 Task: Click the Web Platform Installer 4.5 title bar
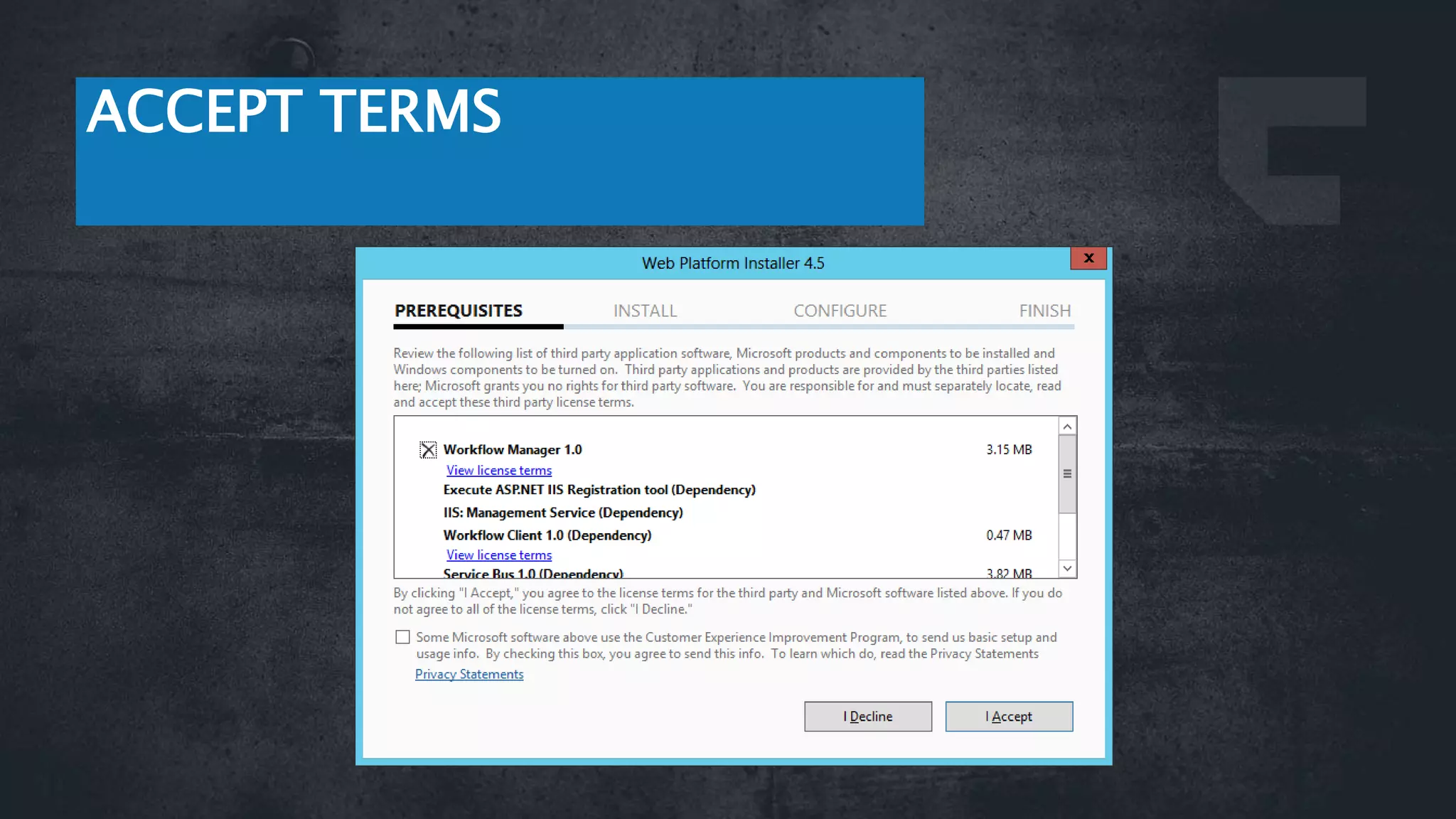tap(733, 263)
